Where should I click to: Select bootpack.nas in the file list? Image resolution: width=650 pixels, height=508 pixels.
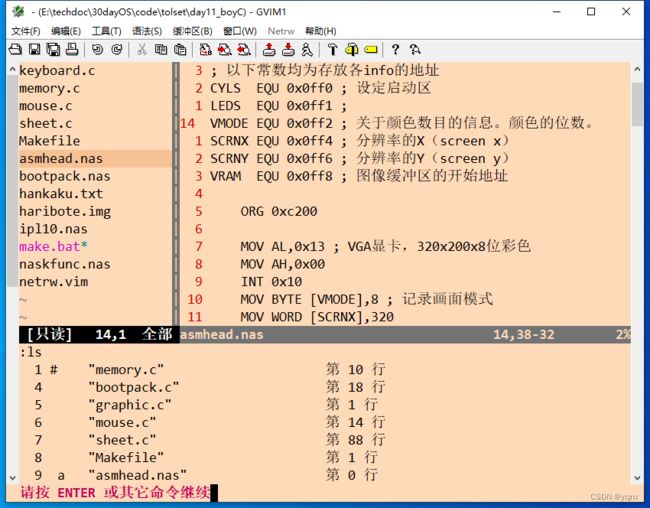65,176
